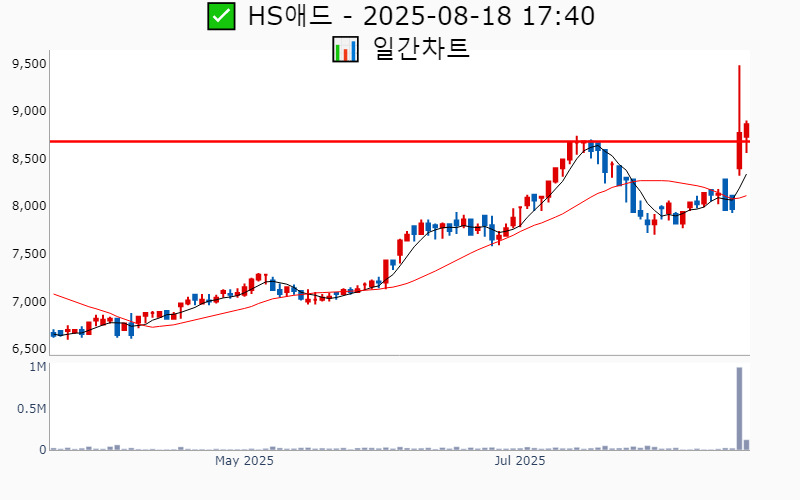Click the 7,500 price axis label

tap(29, 254)
